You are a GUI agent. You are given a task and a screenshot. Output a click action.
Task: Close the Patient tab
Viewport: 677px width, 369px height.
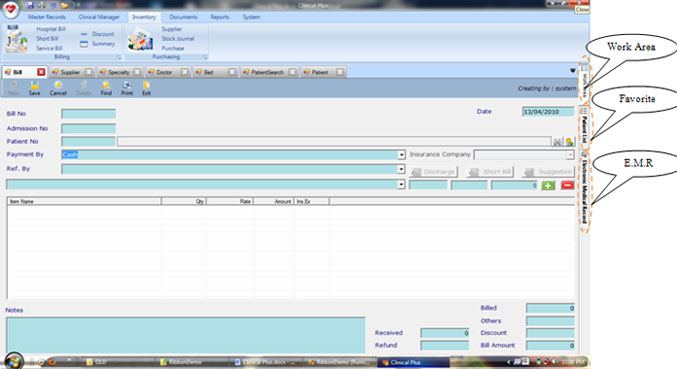pyautogui.click(x=340, y=72)
